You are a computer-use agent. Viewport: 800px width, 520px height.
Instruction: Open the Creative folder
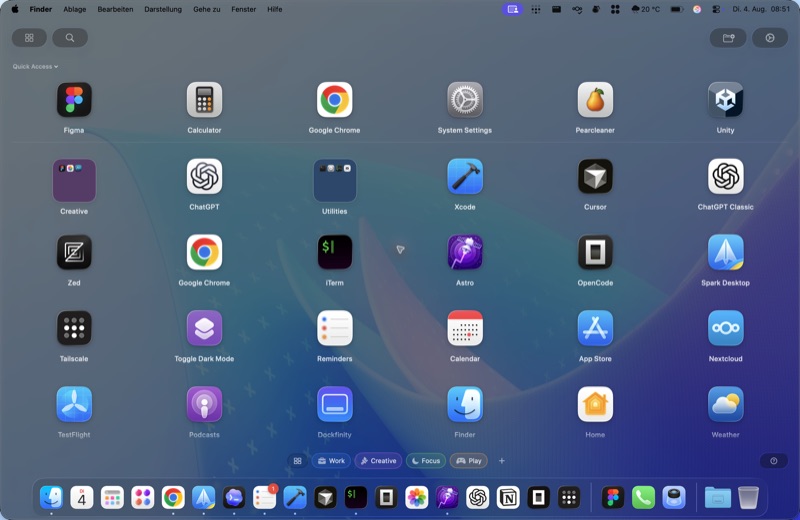[74, 180]
